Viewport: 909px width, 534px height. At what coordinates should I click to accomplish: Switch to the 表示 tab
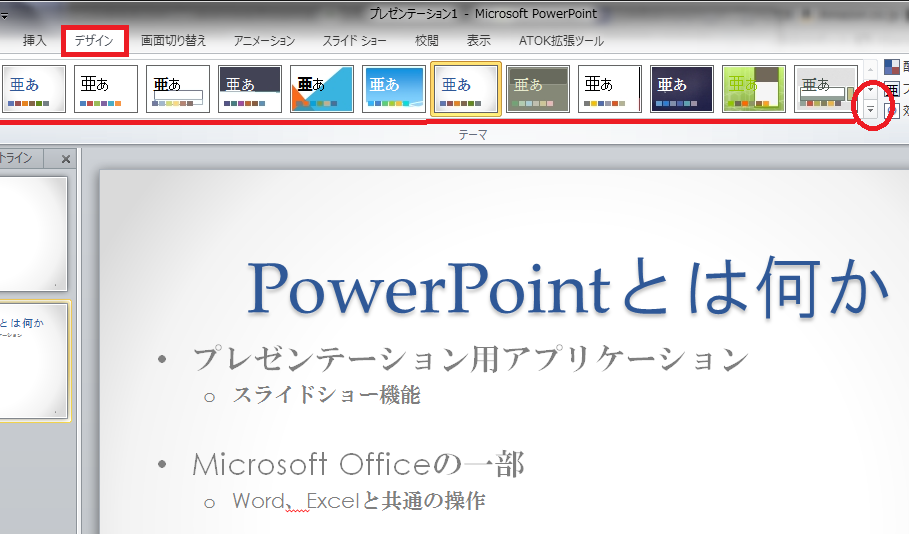click(x=479, y=41)
